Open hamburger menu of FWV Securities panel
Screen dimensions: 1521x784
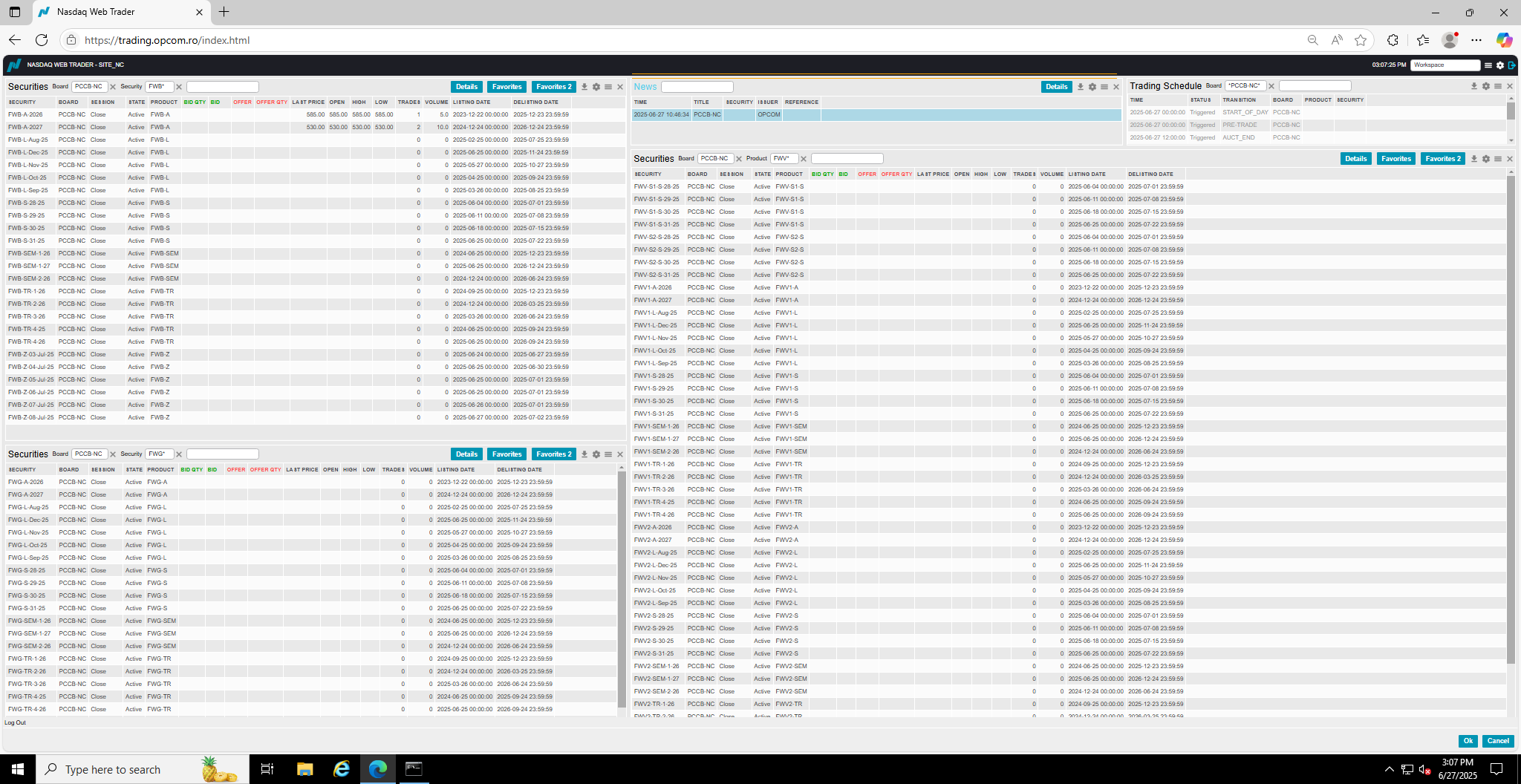[x=1498, y=159]
